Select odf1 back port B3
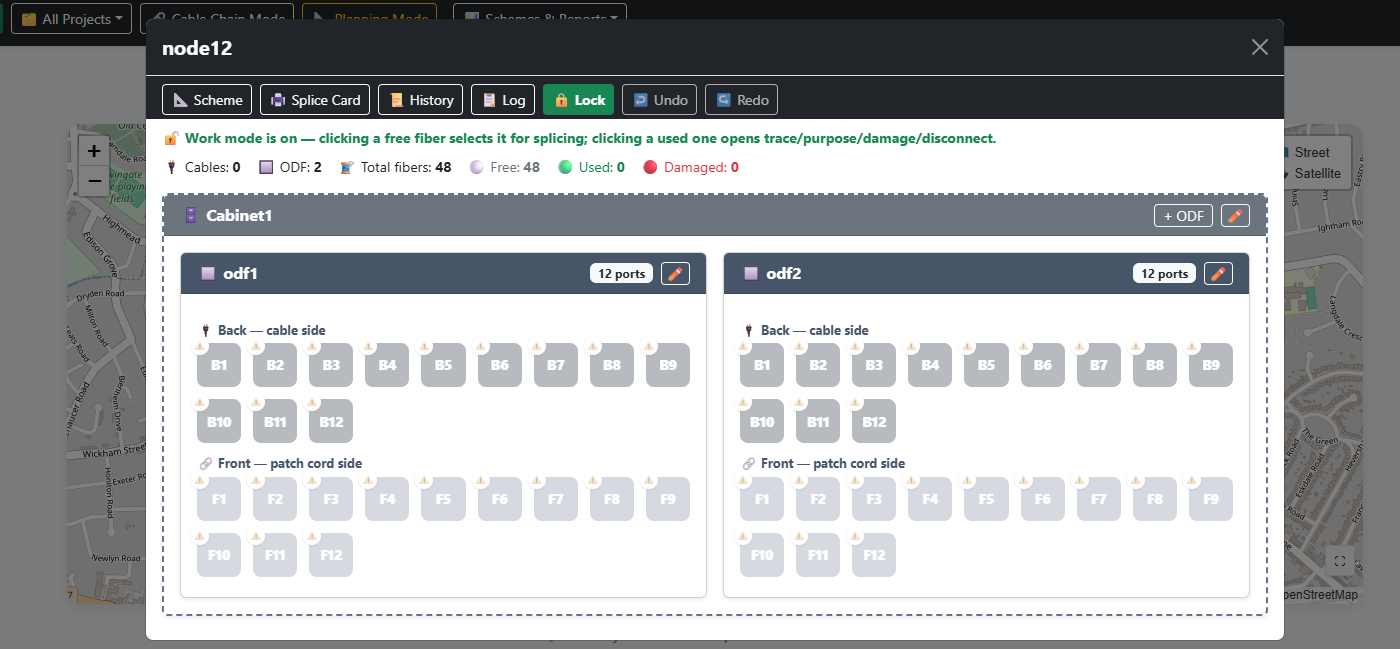 coord(331,365)
